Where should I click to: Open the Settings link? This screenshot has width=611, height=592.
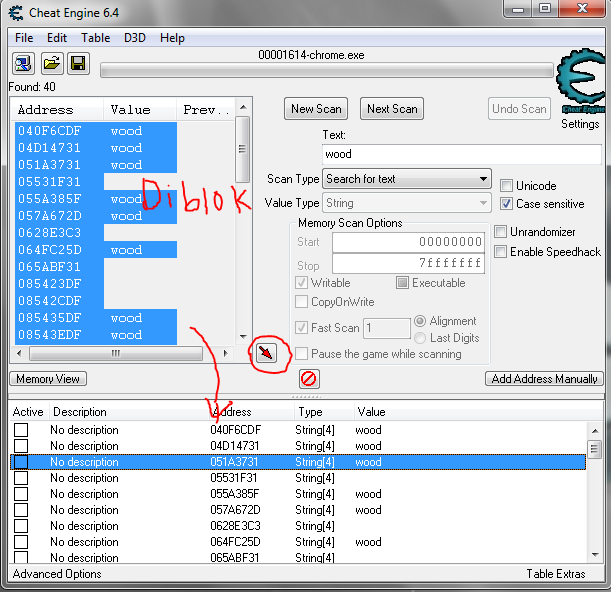[x=580, y=124]
